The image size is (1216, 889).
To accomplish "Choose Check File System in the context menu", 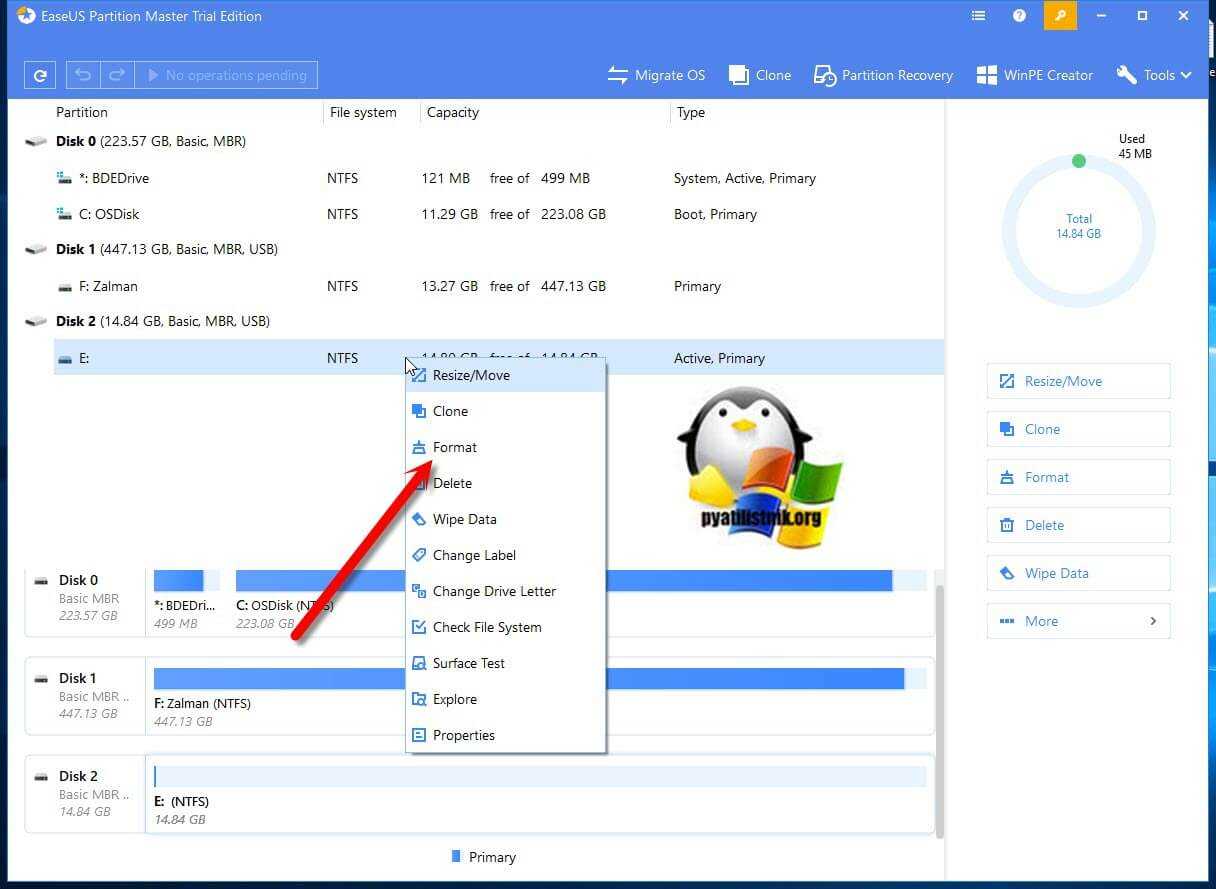I will pyautogui.click(x=505, y=627).
